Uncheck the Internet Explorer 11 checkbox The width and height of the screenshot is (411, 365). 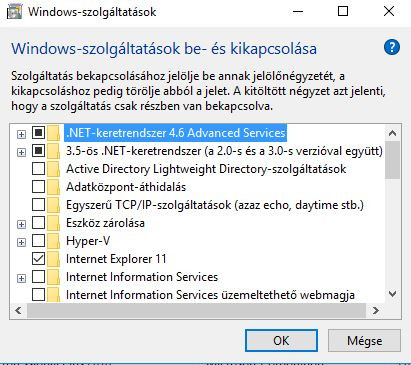click(38, 259)
